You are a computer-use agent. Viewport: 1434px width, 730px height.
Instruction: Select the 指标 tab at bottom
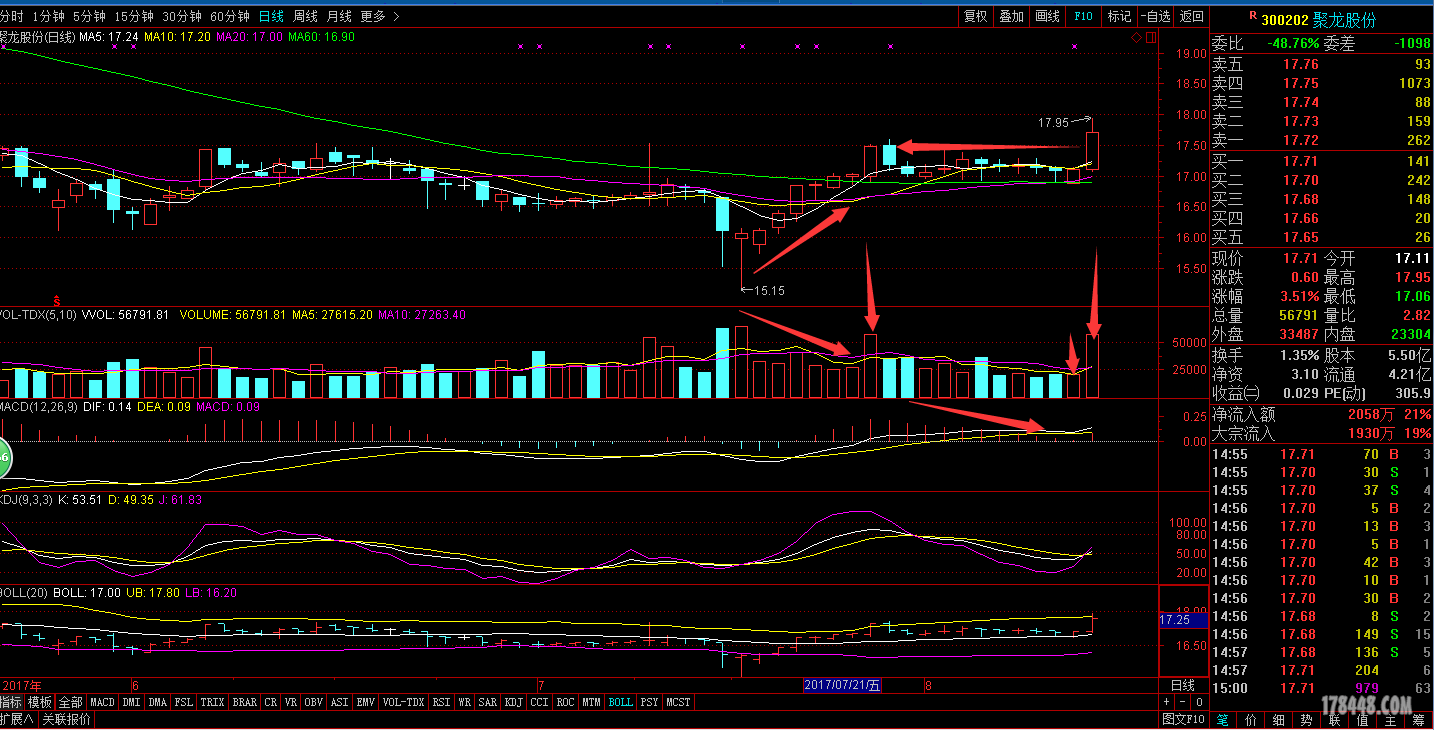(x=11, y=702)
